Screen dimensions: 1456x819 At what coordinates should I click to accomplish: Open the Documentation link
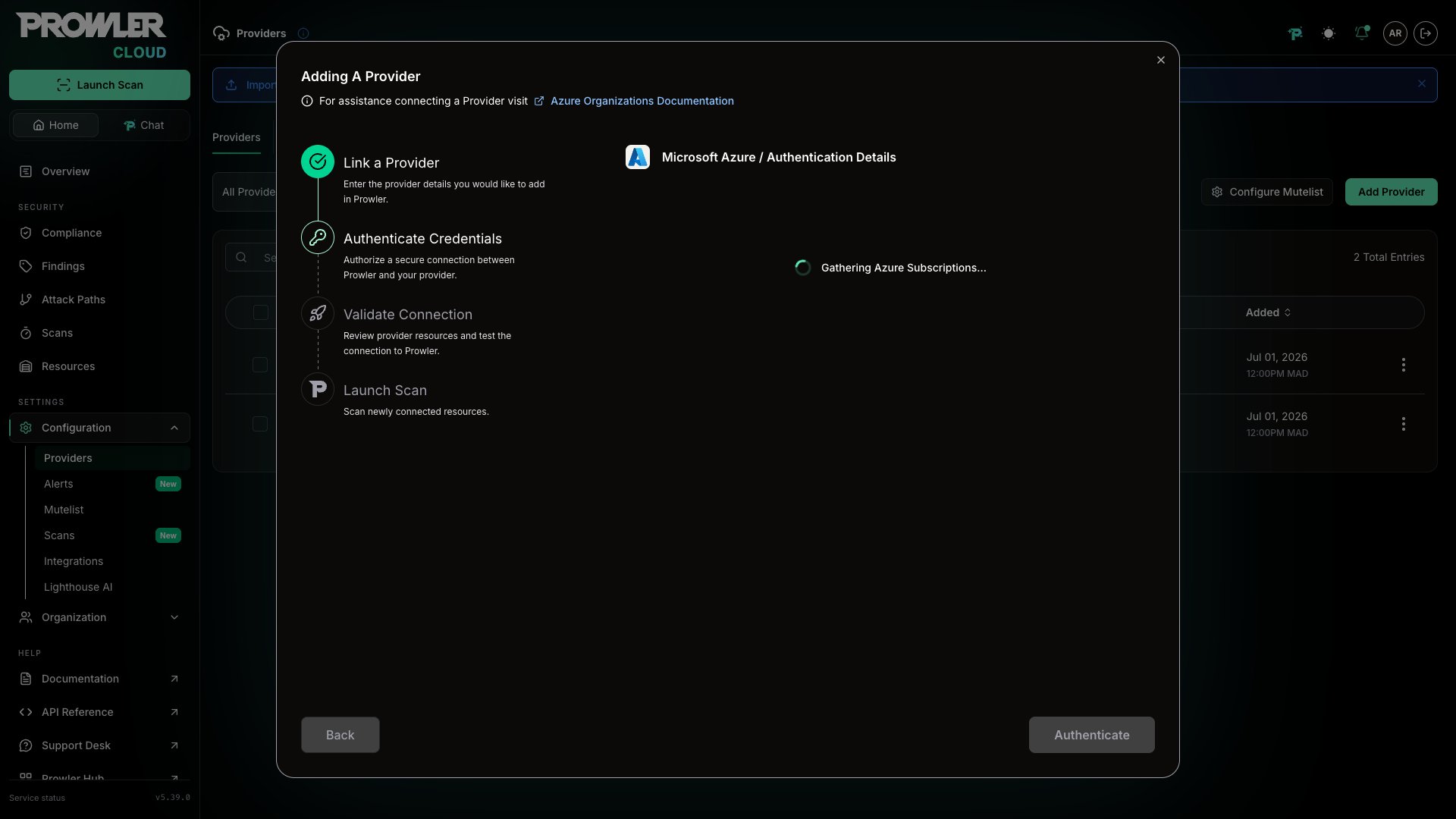pos(99,679)
